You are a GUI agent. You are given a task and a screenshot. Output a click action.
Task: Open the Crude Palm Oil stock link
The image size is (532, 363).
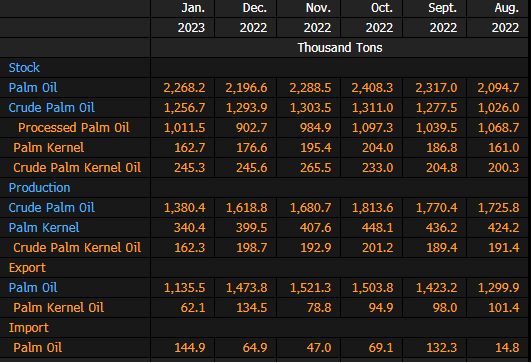52,108
